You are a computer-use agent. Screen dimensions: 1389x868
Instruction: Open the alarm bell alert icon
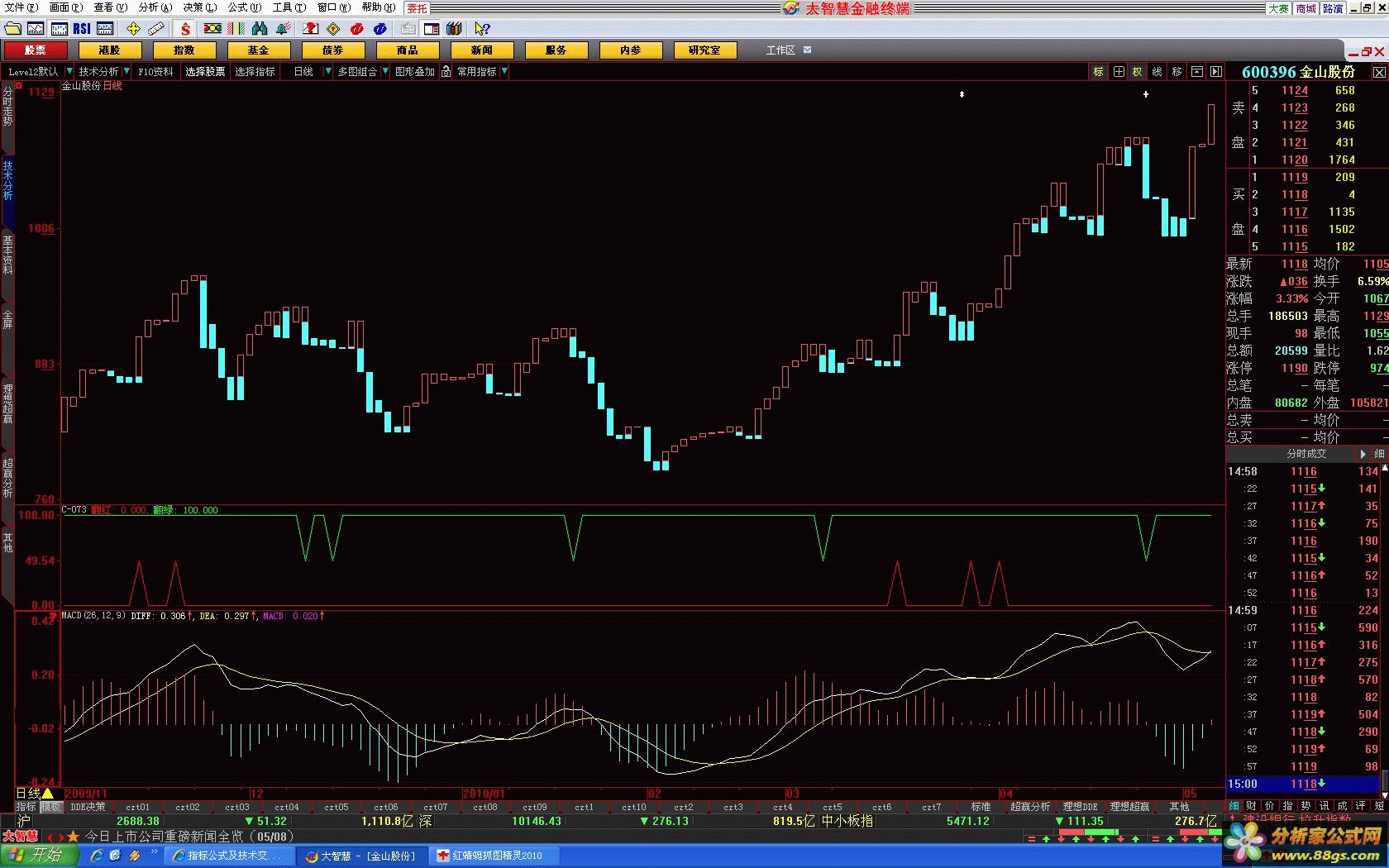(x=283, y=29)
